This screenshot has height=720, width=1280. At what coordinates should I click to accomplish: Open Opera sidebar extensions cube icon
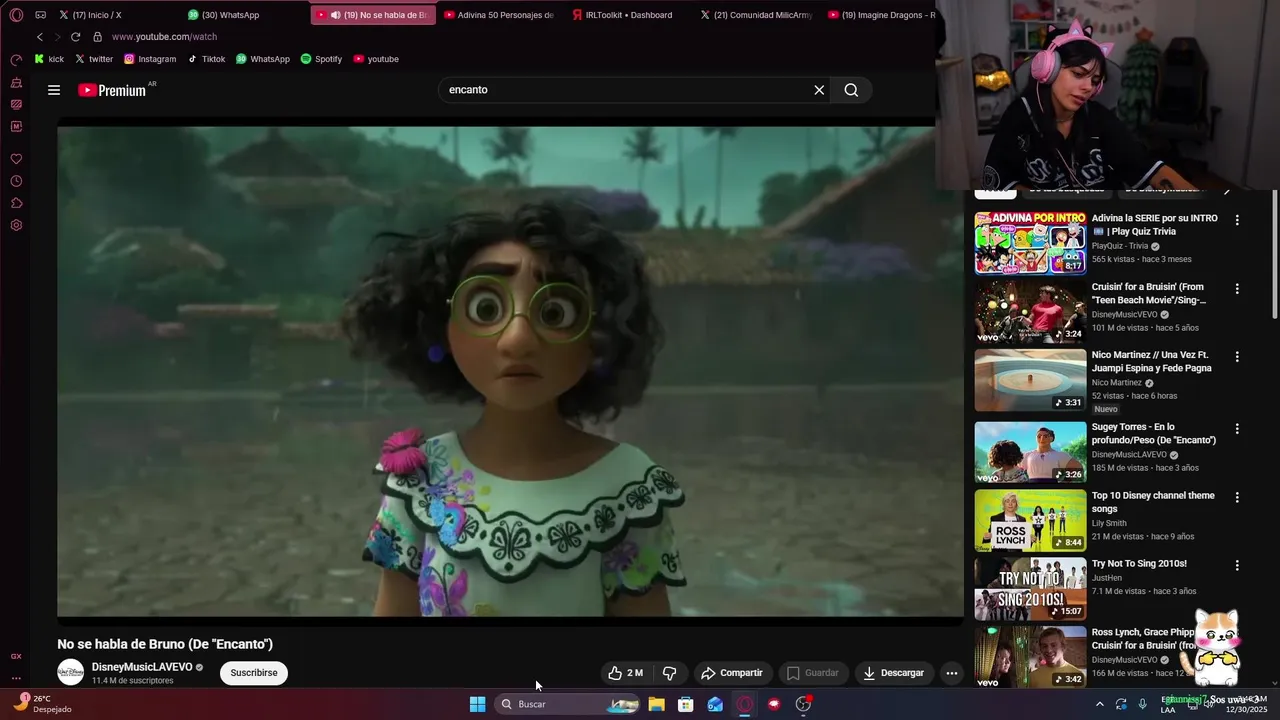(x=16, y=203)
